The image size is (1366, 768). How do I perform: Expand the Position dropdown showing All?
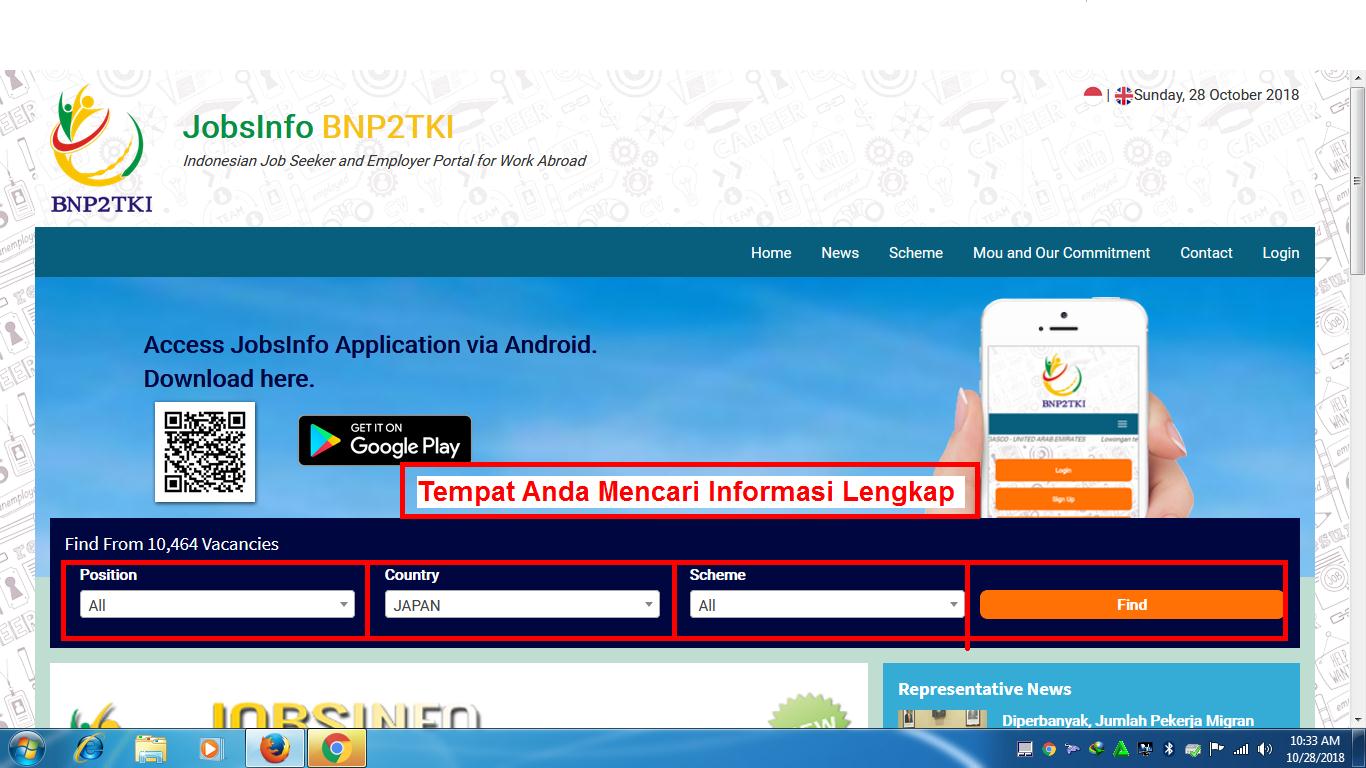click(x=217, y=604)
